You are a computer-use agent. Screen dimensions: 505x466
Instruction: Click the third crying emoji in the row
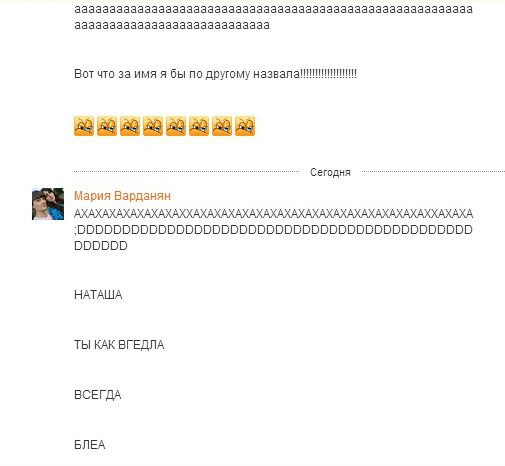tap(130, 126)
